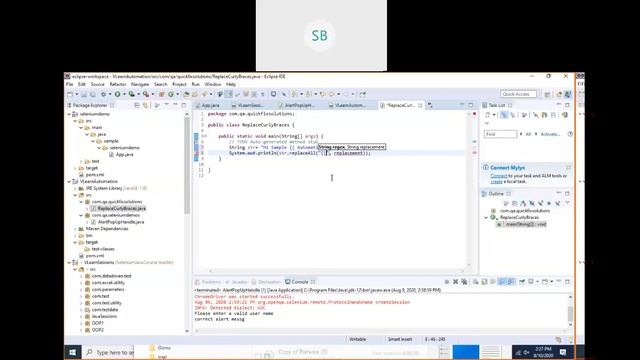640x360 pixels.
Task: Open the taskbar notification center icon
Action: tap(563, 352)
